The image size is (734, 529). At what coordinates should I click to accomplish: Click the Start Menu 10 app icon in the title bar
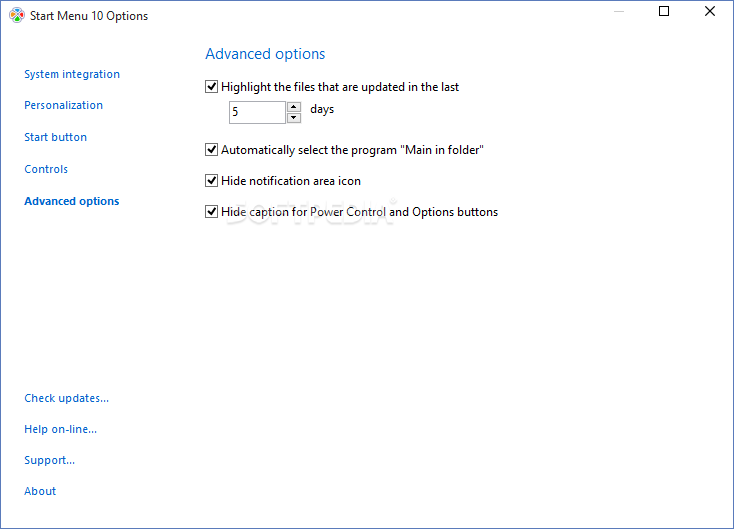pos(17,15)
